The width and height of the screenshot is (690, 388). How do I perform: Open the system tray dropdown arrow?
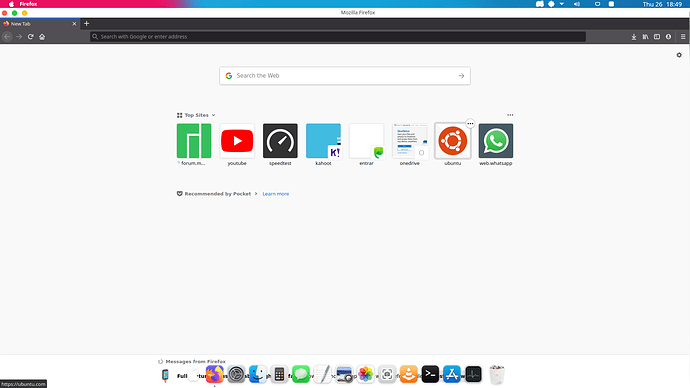pos(562,4)
